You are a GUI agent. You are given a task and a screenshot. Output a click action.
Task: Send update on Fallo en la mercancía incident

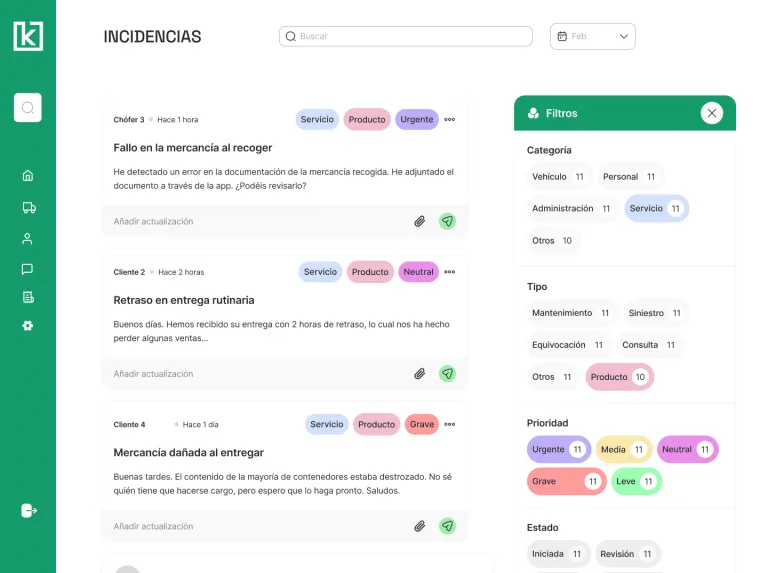coord(447,221)
